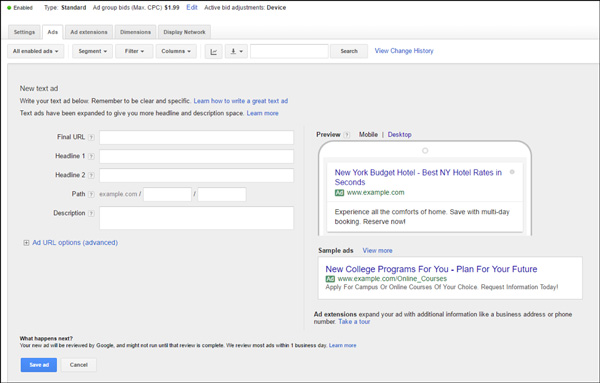Image resolution: width=600 pixels, height=383 pixels.
Task: Click the ads search text box
Action: tap(289, 51)
